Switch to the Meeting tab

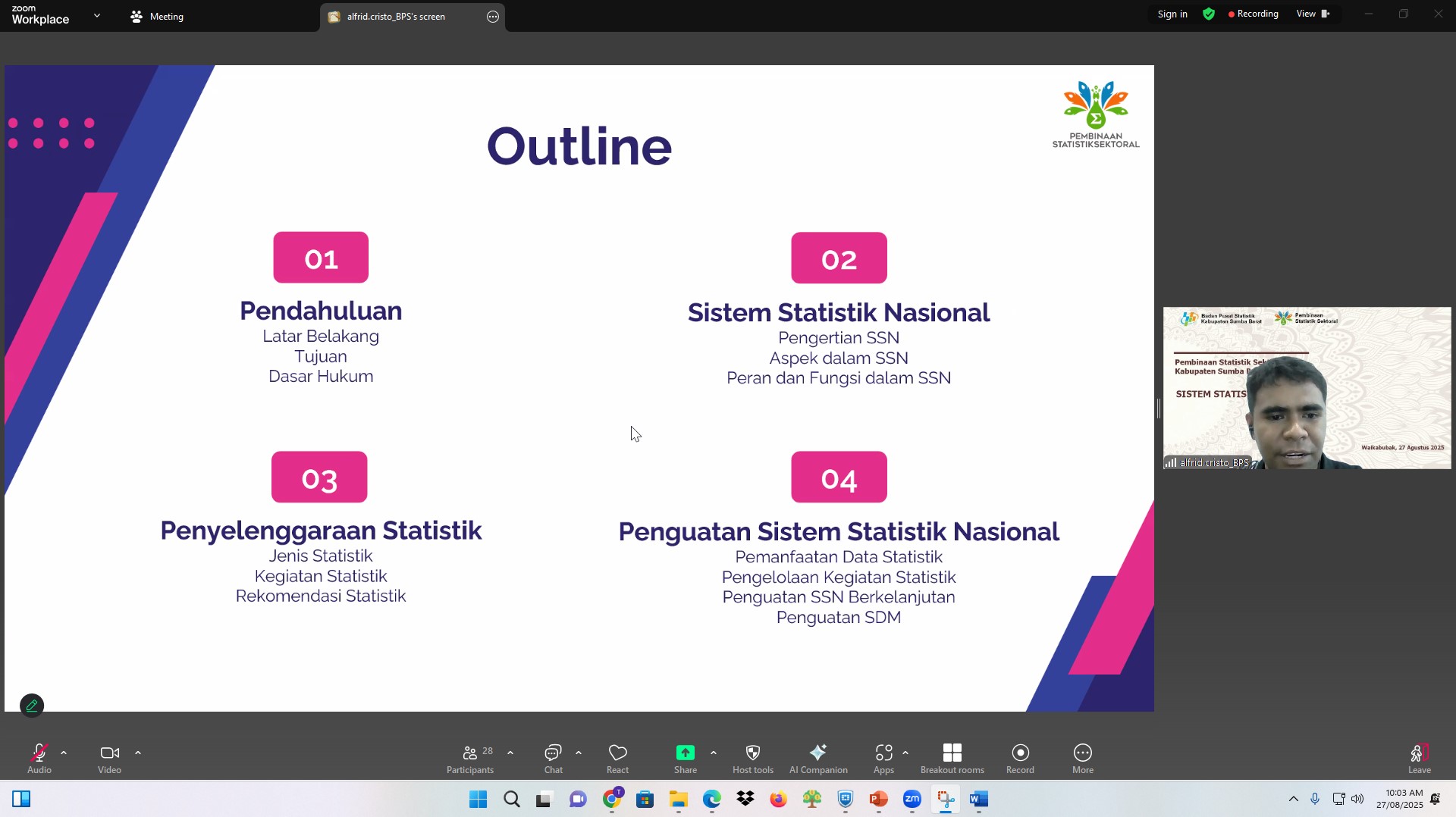[157, 17]
